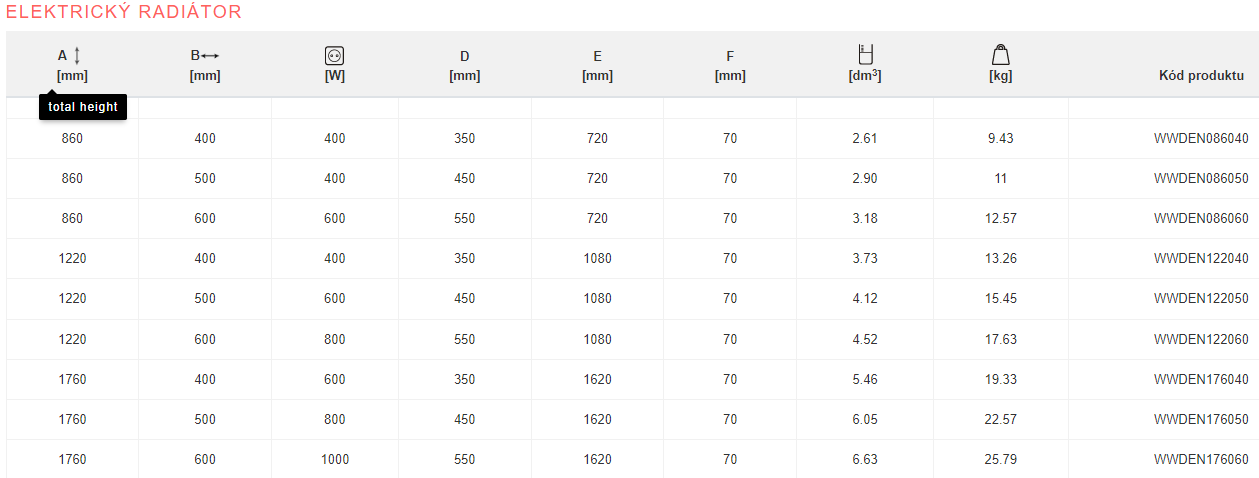Click the 'ELEKTRICKÝ RADIÁTOR' heading

tap(124, 12)
